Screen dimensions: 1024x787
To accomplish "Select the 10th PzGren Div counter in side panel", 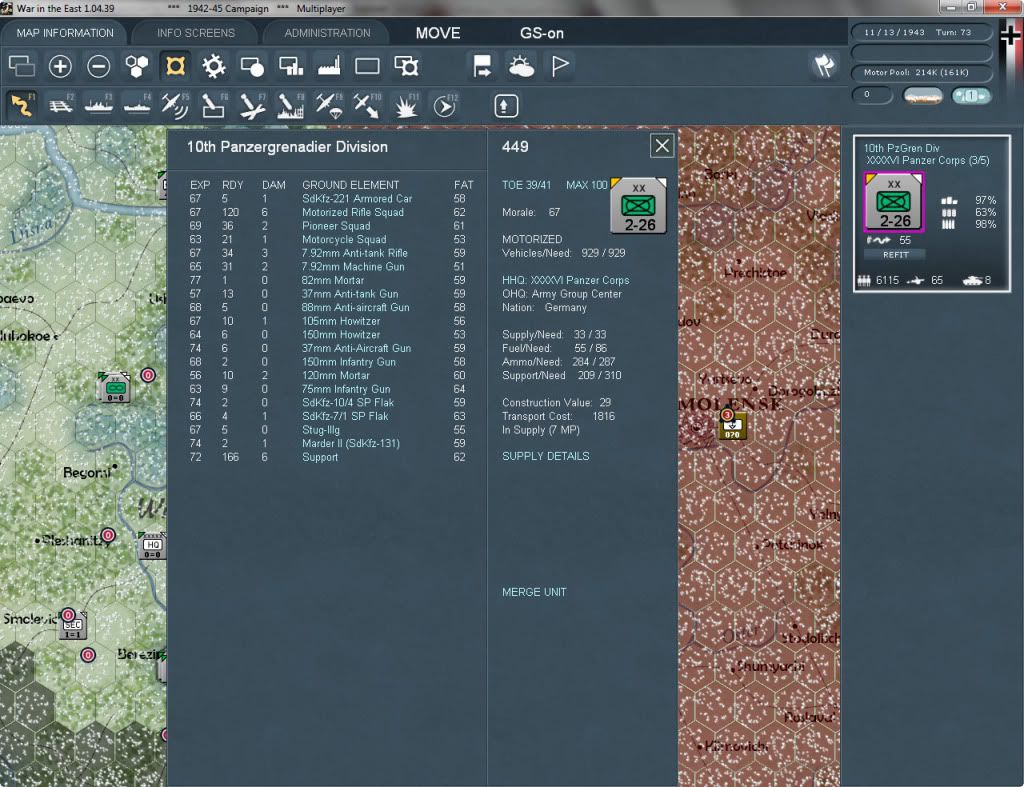I will [x=894, y=202].
